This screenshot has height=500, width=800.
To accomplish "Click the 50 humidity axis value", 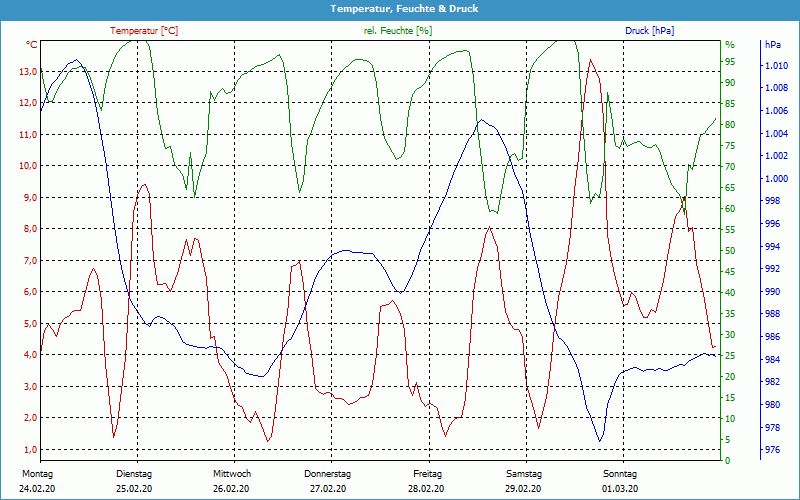I will pyautogui.click(x=730, y=251).
